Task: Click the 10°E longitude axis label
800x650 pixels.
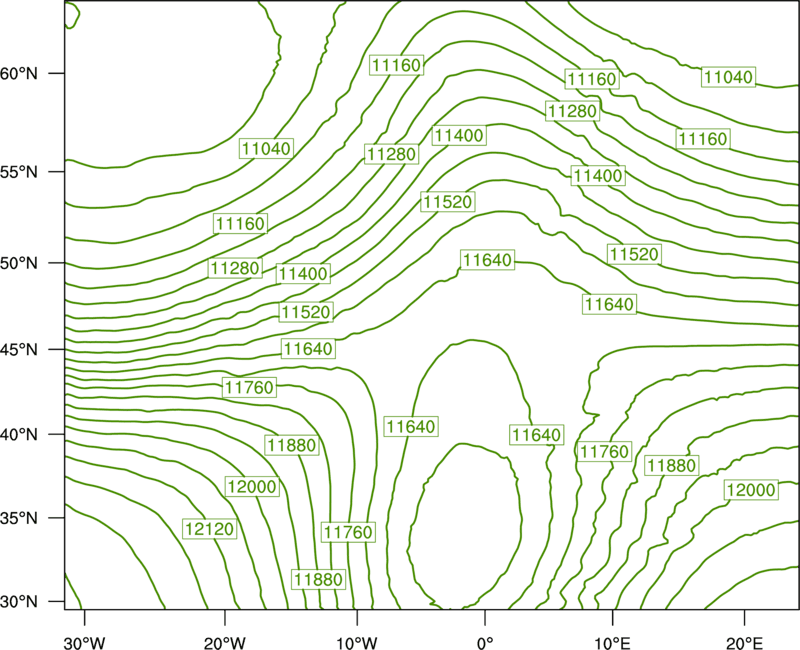Action: point(612,642)
